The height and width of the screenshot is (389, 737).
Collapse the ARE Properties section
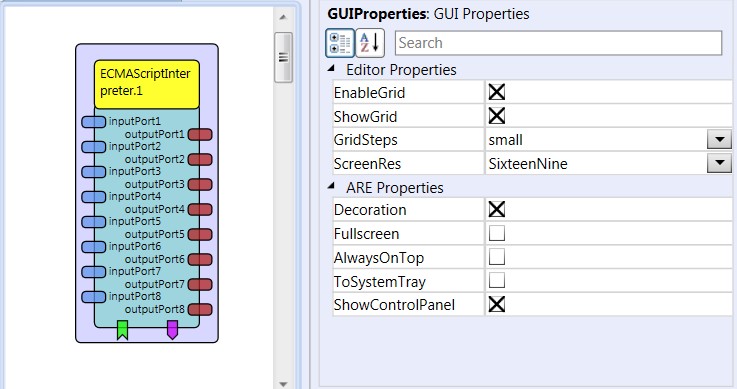[x=331, y=187]
